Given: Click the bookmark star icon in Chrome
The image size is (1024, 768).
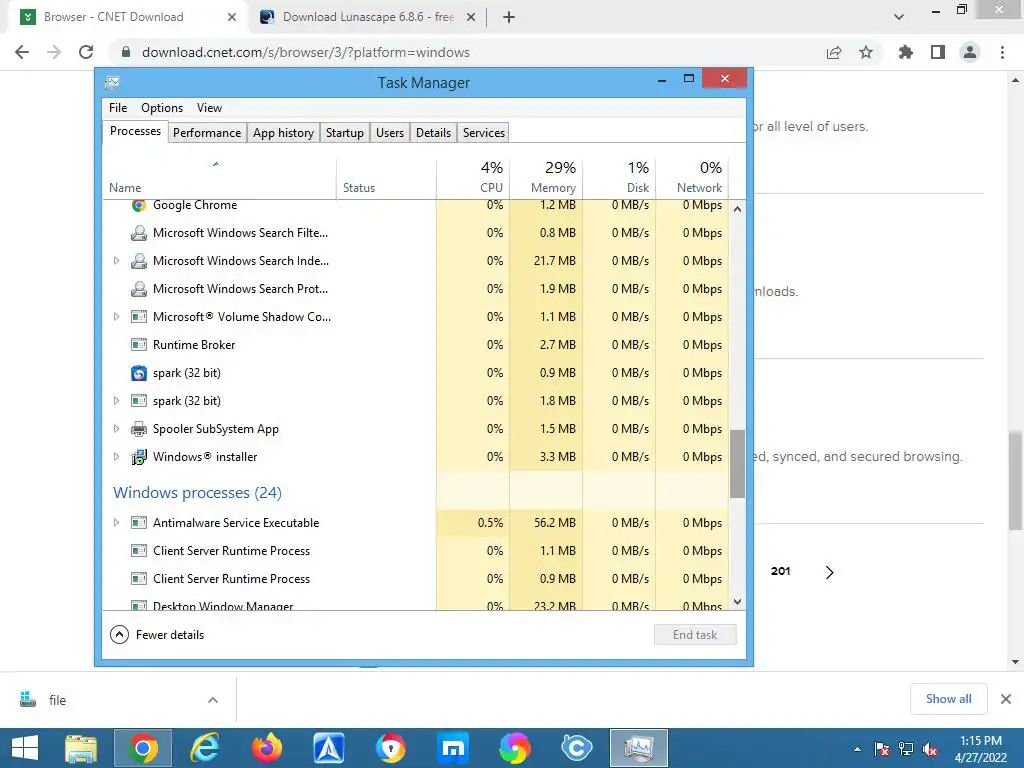Looking at the screenshot, I should (866, 52).
